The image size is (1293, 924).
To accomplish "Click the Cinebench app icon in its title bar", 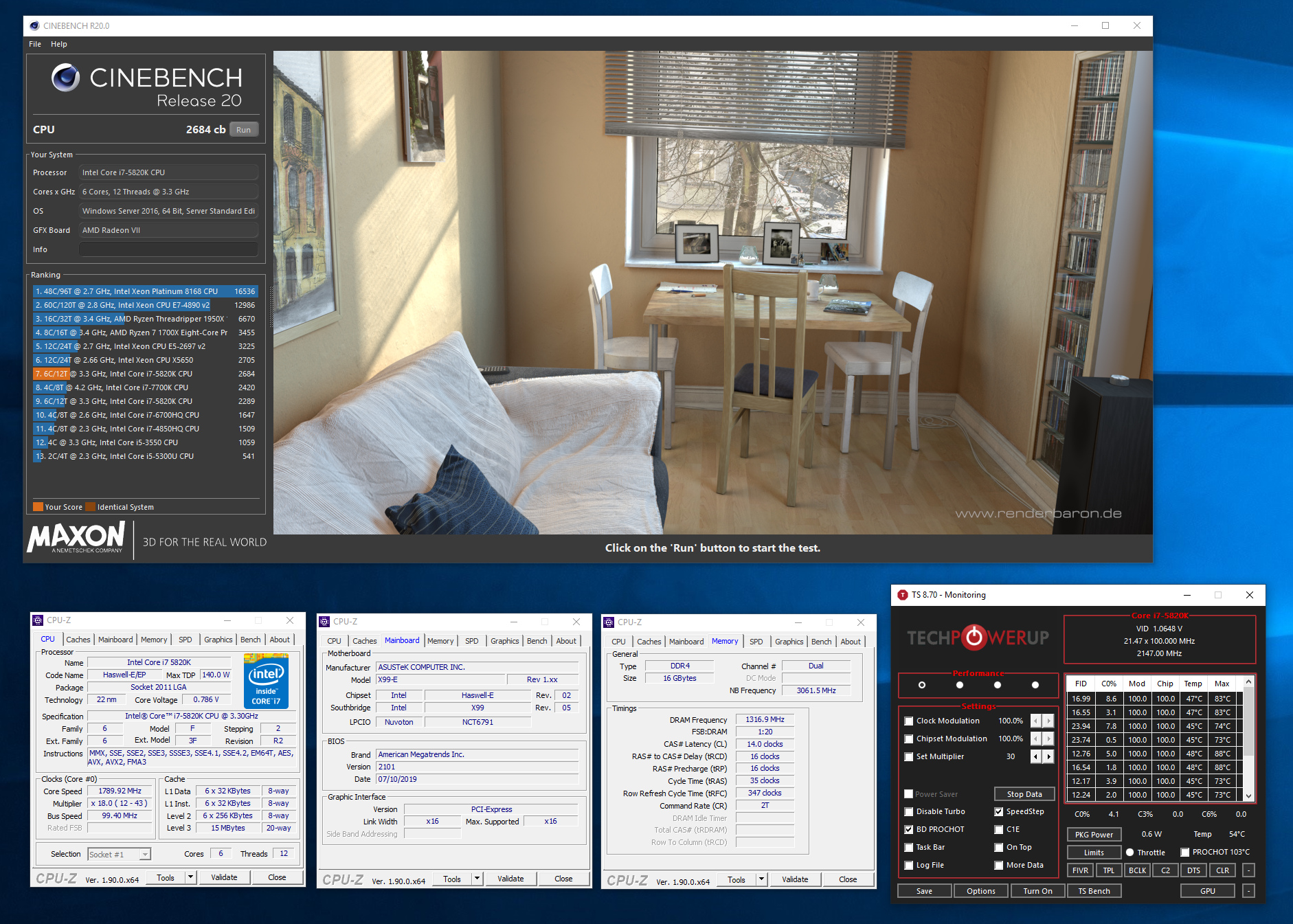I will point(34,25).
